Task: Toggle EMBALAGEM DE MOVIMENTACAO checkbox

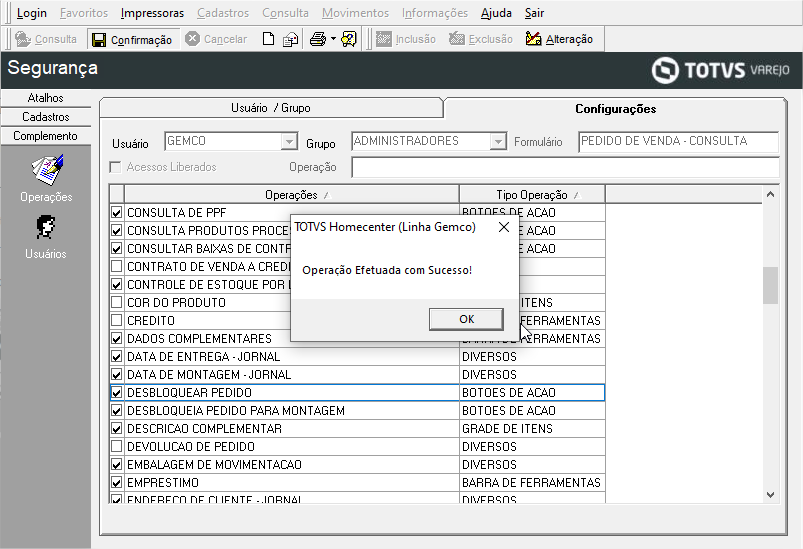Action: pos(117,464)
